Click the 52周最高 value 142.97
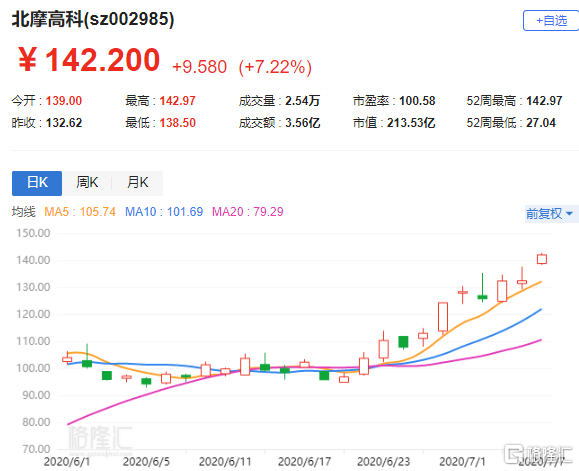 [544, 101]
